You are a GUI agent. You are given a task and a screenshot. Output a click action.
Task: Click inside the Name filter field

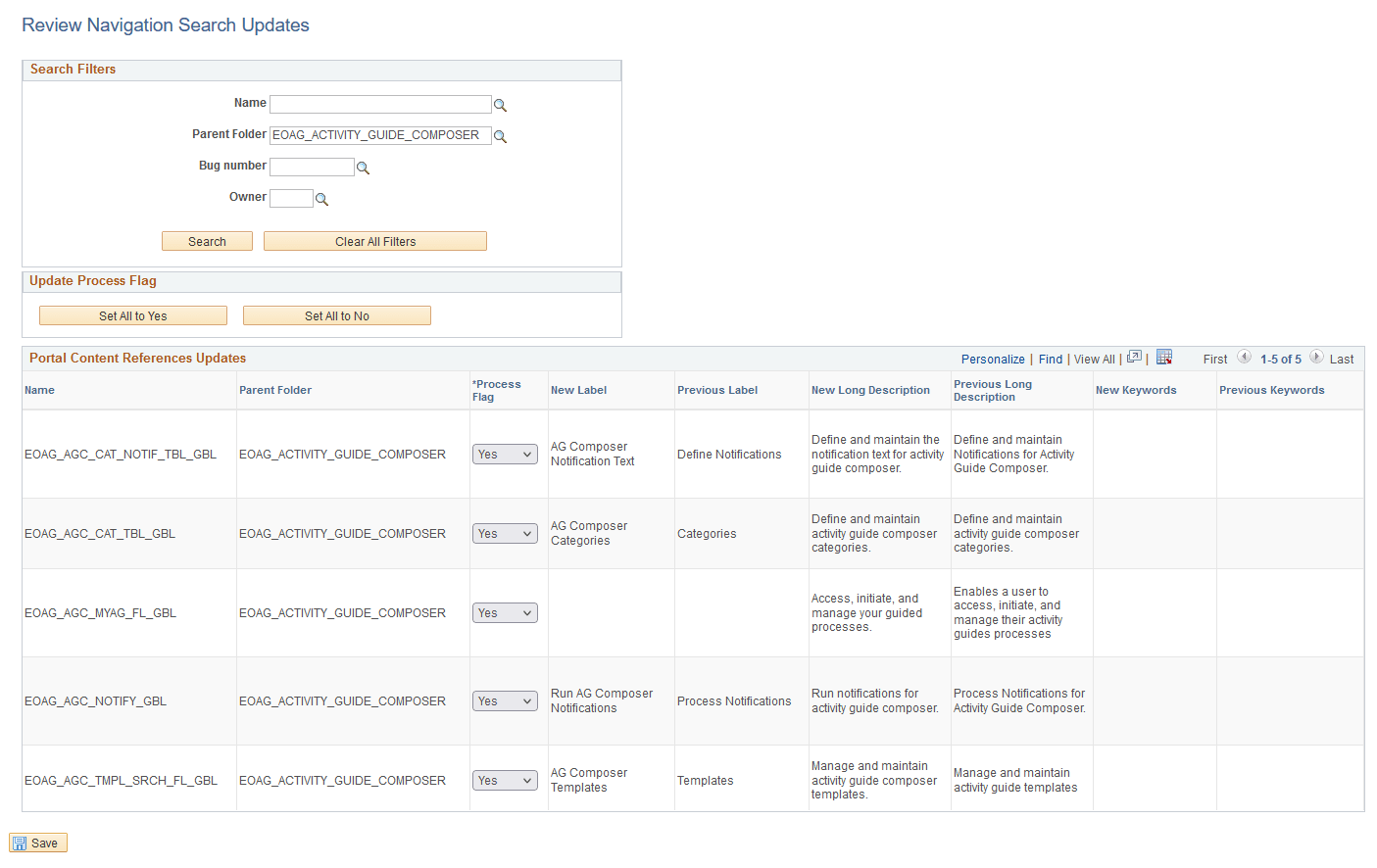(380, 104)
